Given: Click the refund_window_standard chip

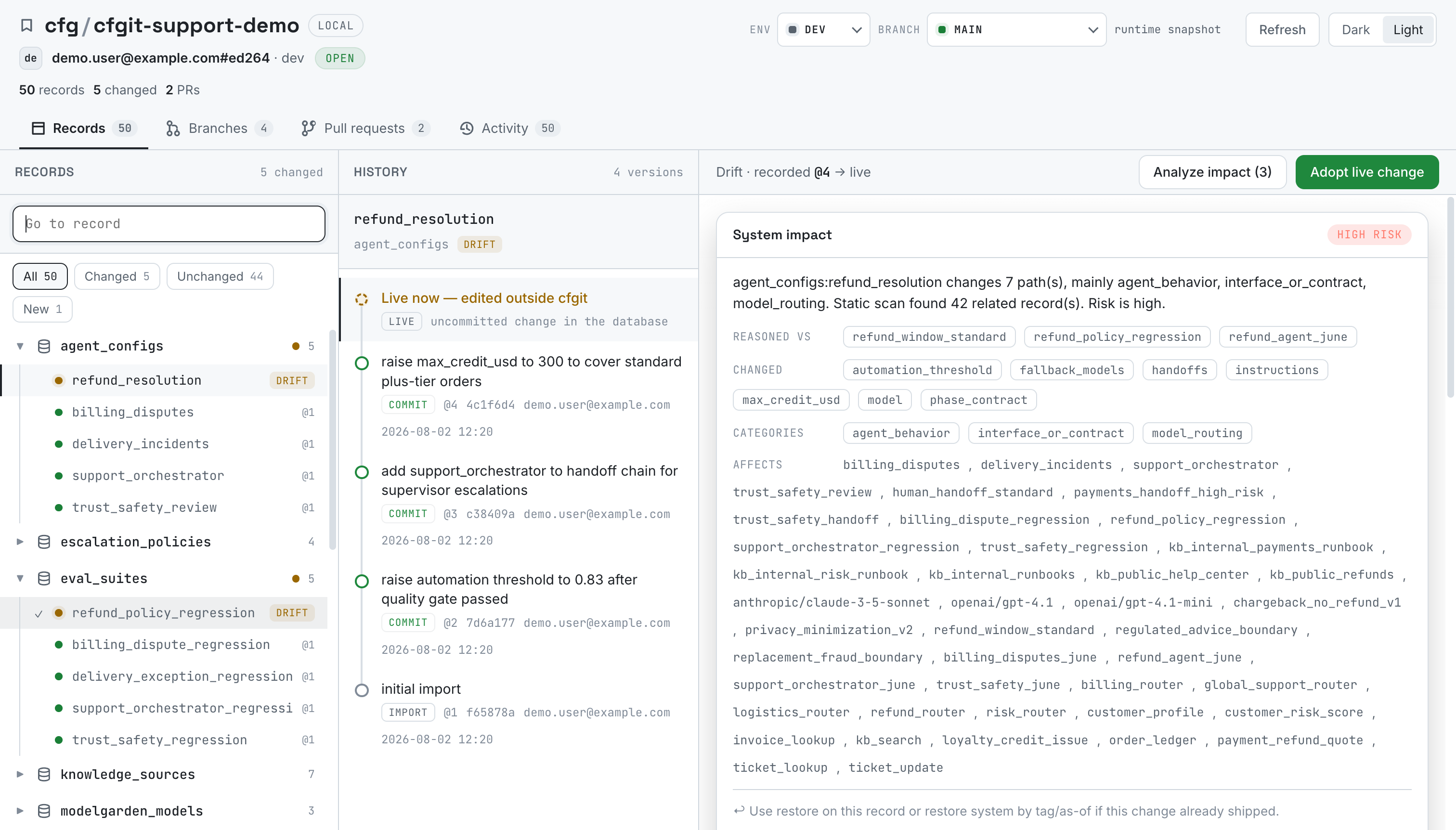Looking at the screenshot, I should pos(929,337).
